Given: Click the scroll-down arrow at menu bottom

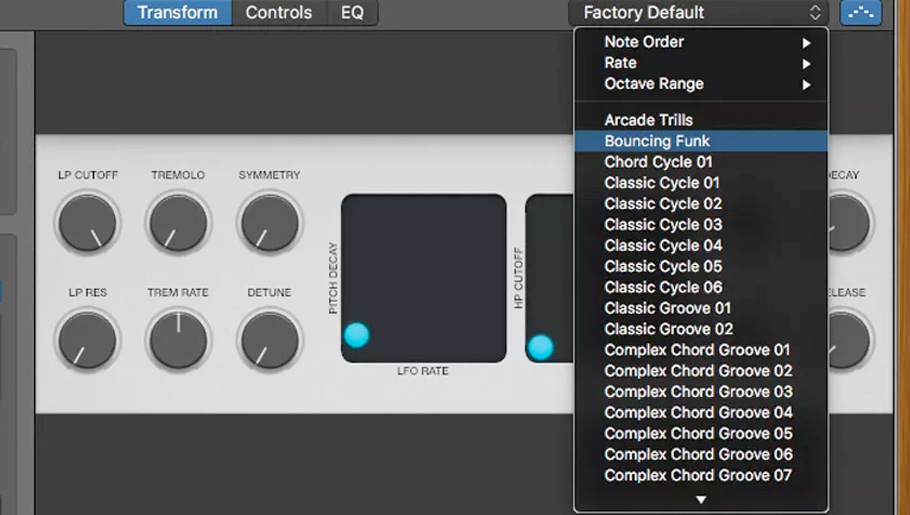Looking at the screenshot, I should point(701,499).
